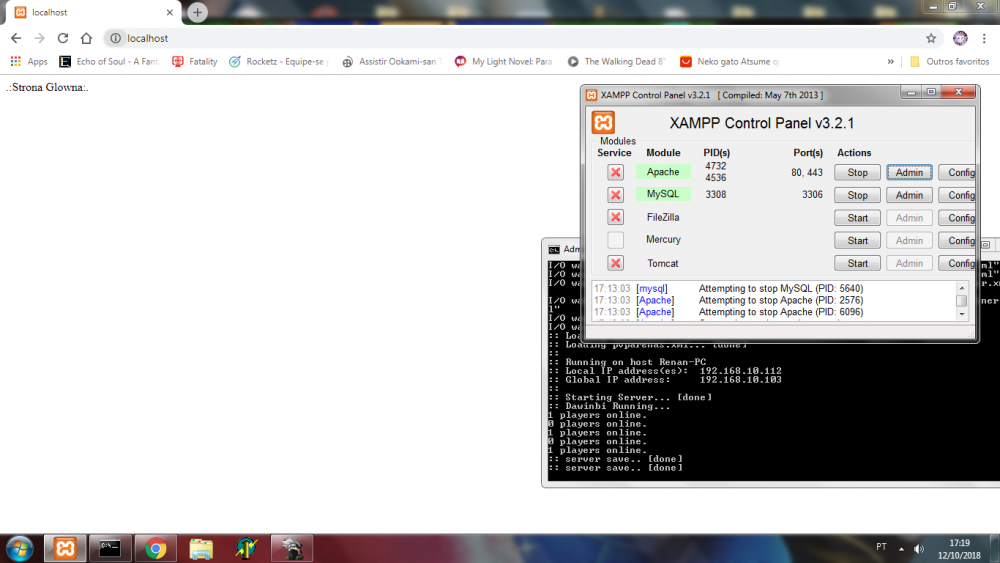The height and width of the screenshot is (563, 1000).
Task: Reload the localhost page
Action: point(62,38)
